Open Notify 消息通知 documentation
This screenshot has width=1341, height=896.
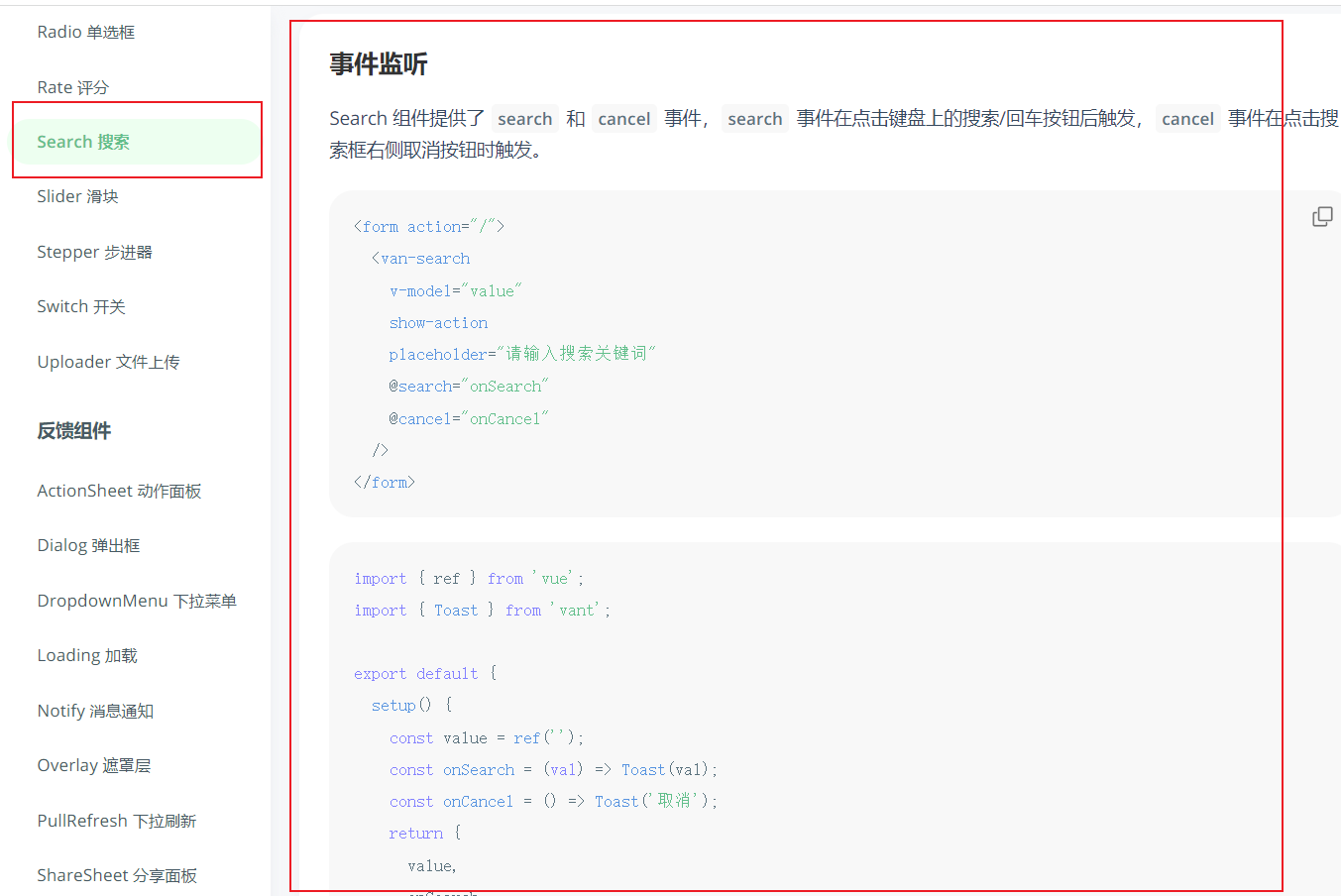[95, 711]
